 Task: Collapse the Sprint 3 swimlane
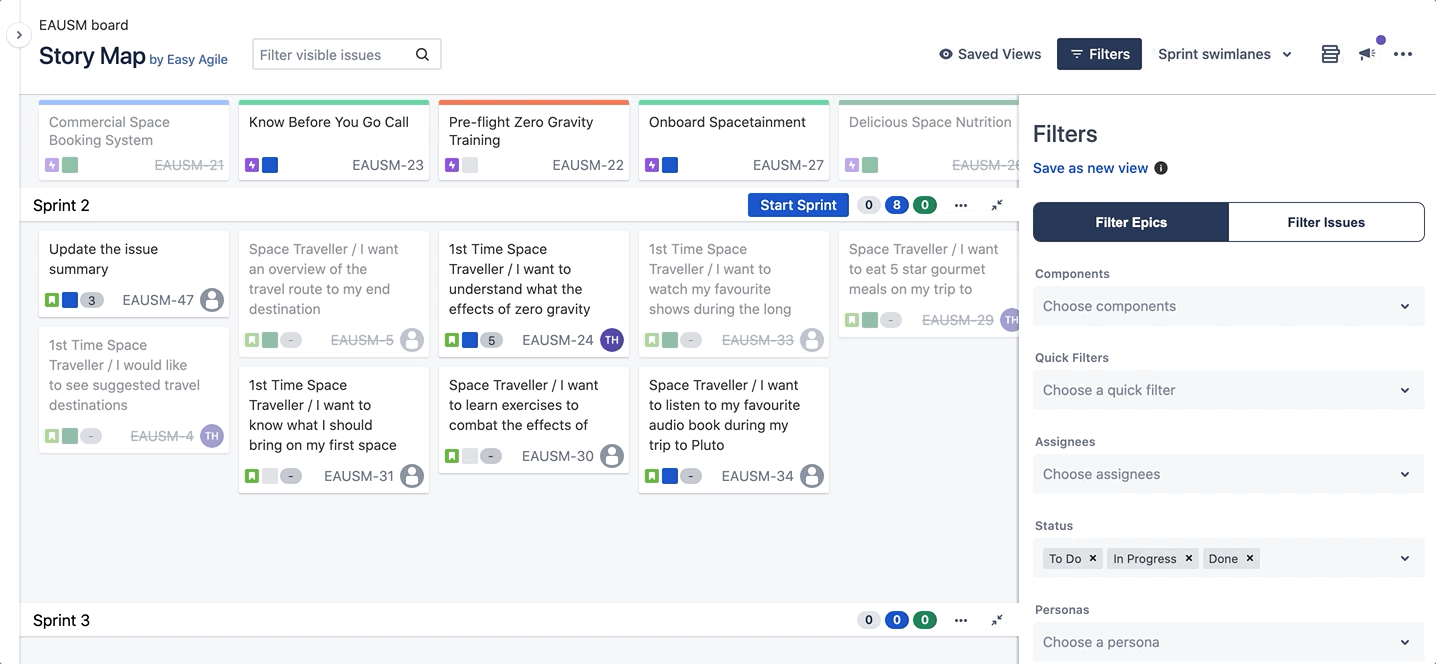point(997,620)
